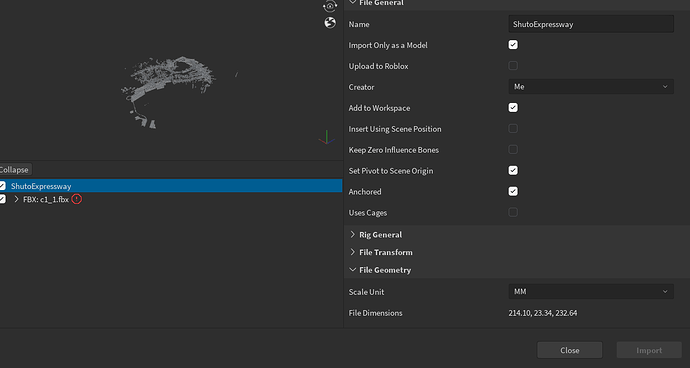This screenshot has width=690, height=368.
Task: Toggle Set Pivot to Scene Origin checkbox
Action: 513,170
